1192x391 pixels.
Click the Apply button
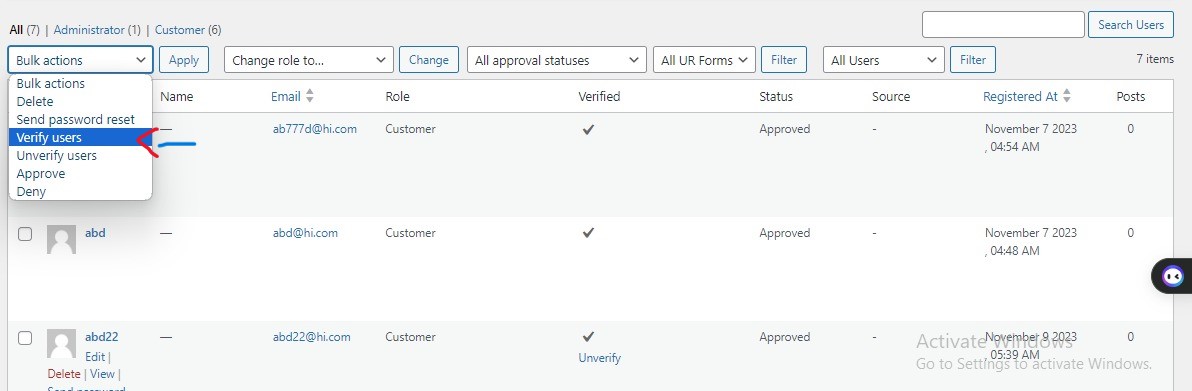pyautogui.click(x=184, y=60)
